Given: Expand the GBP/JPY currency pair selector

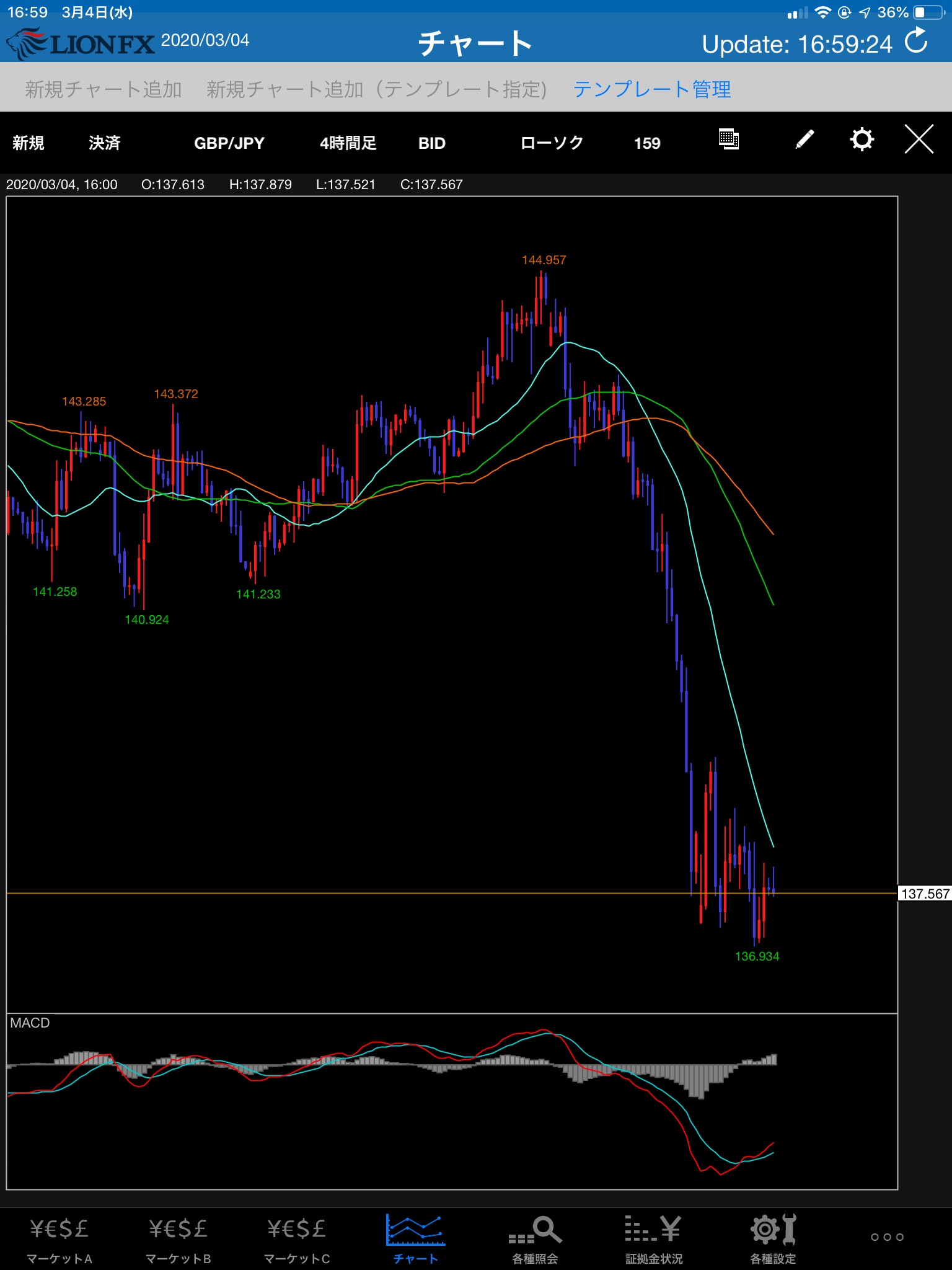Looking at the screenshot, I should [229, 143].
